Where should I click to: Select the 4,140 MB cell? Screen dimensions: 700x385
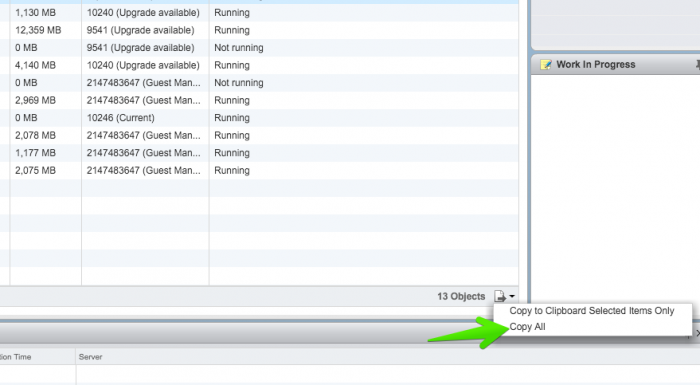click(x=35, y=65)
